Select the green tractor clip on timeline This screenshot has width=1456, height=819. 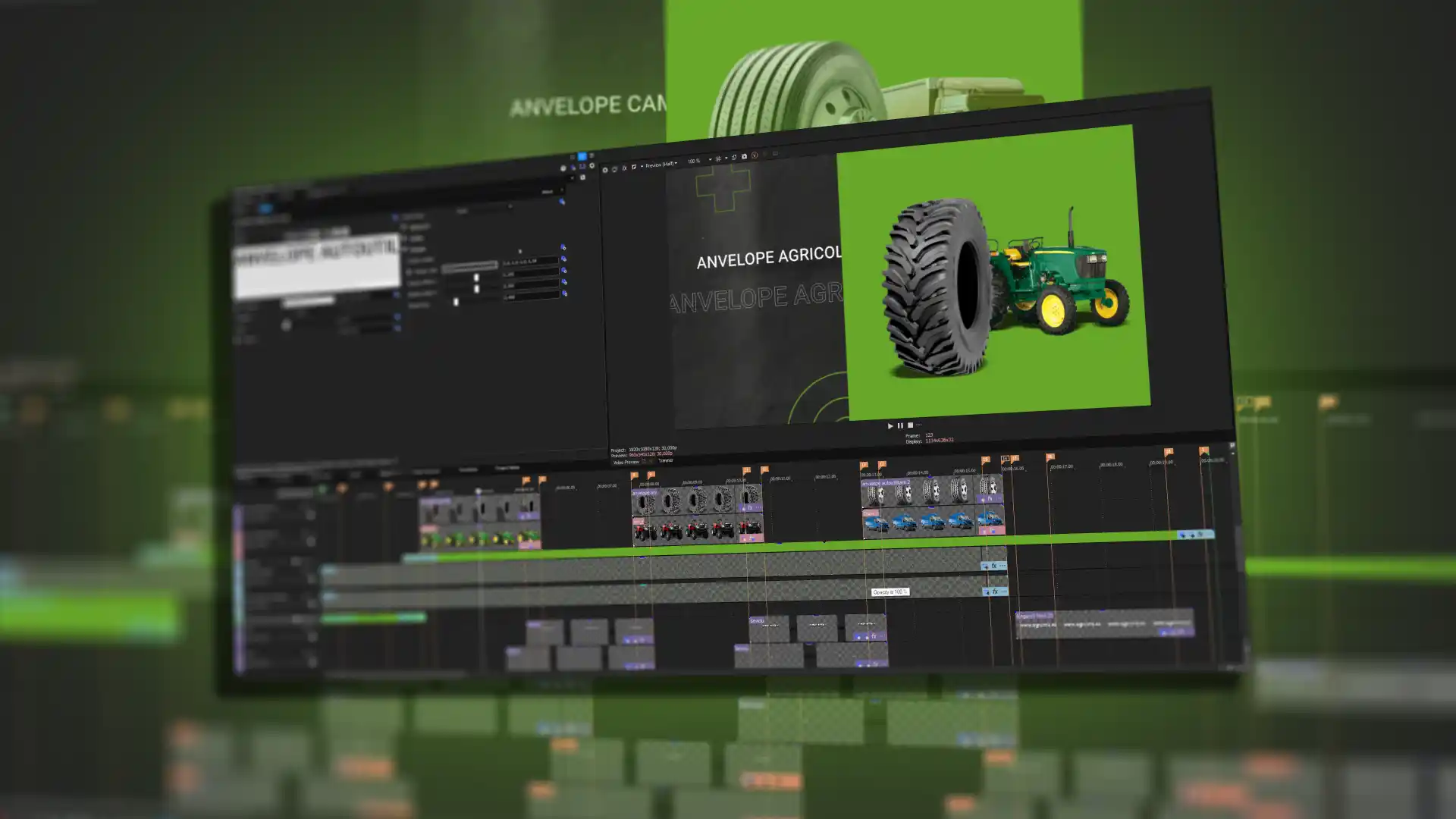(x=480, y=538)
